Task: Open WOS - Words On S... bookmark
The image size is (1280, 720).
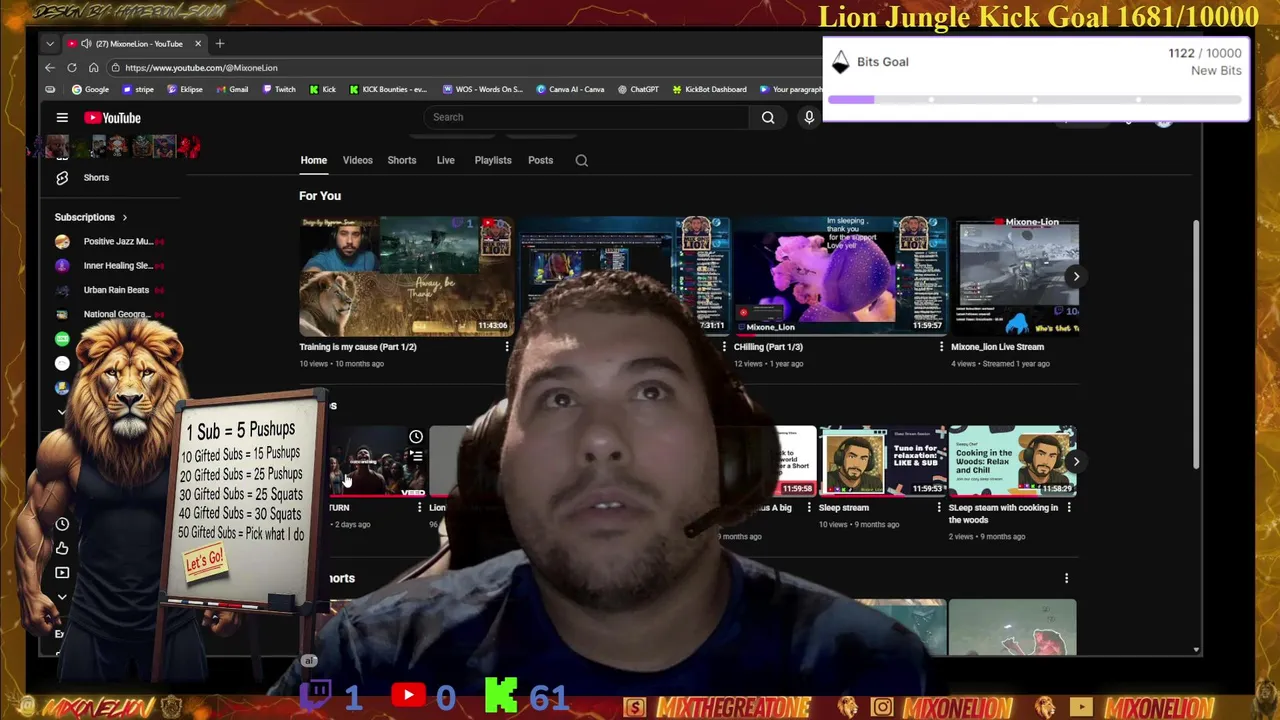Action: 482,89
